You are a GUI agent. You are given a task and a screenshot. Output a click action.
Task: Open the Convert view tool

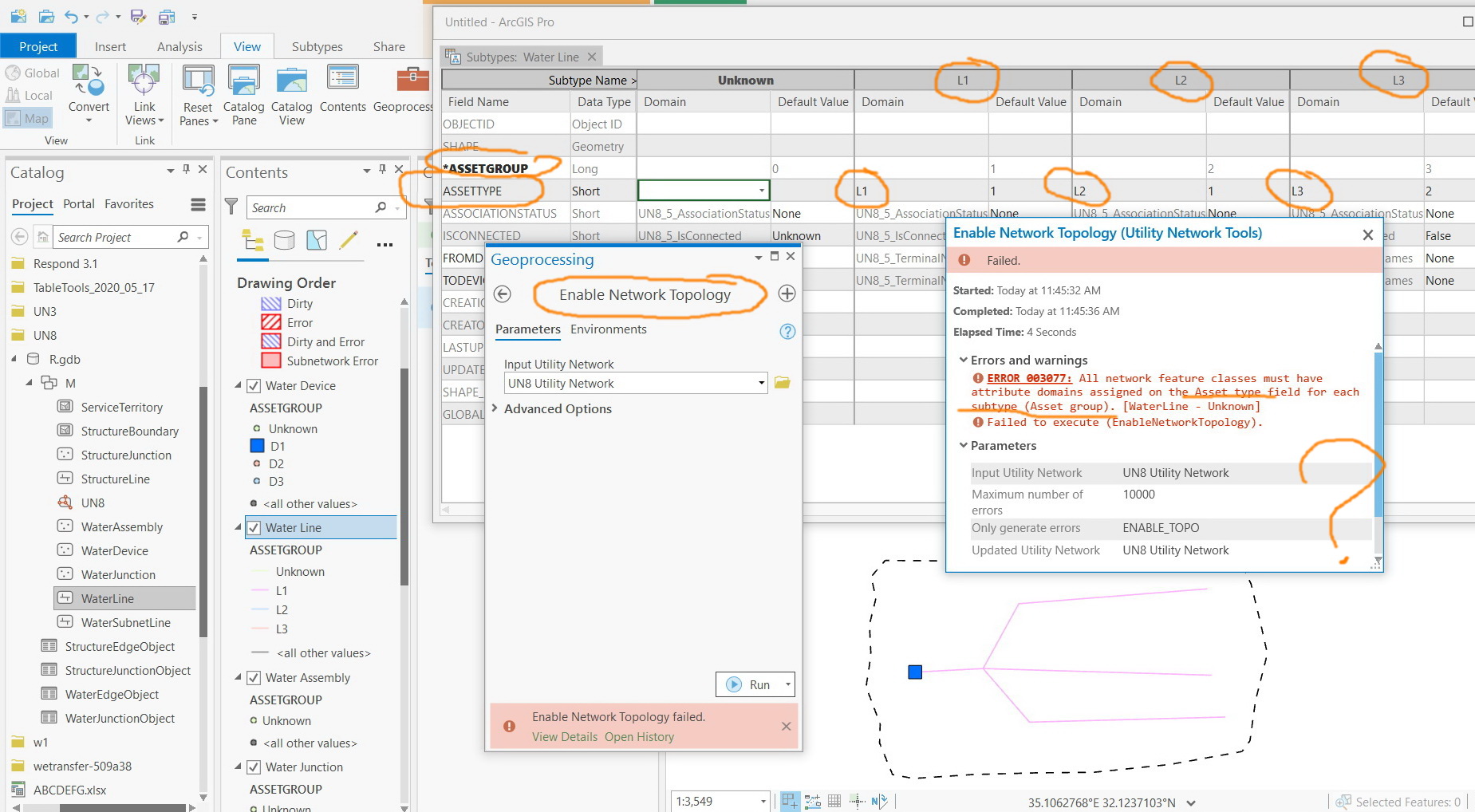[x=89, y=93]
